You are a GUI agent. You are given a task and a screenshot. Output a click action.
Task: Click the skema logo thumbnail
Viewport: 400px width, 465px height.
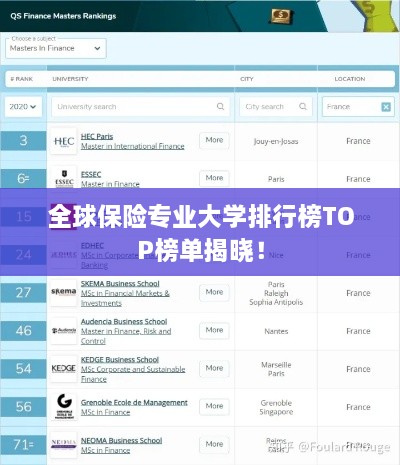coord(64,293)
